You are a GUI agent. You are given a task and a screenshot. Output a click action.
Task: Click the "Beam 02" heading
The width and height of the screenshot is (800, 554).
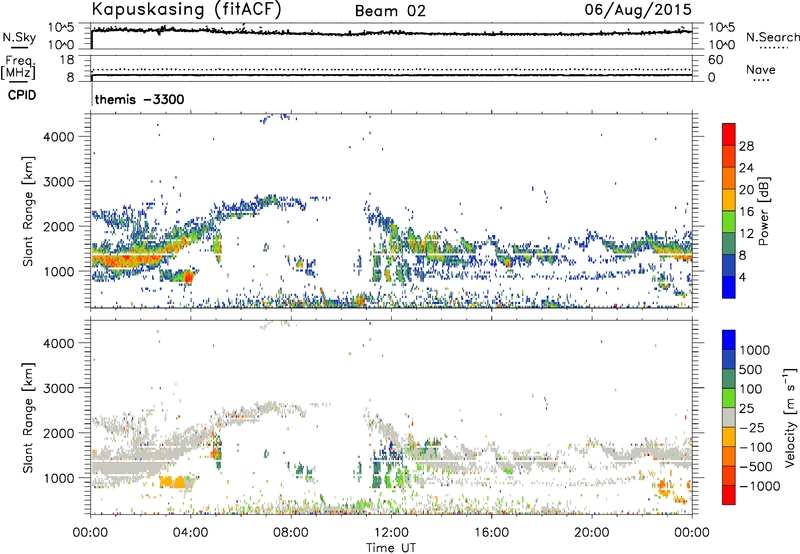point(390,11)
